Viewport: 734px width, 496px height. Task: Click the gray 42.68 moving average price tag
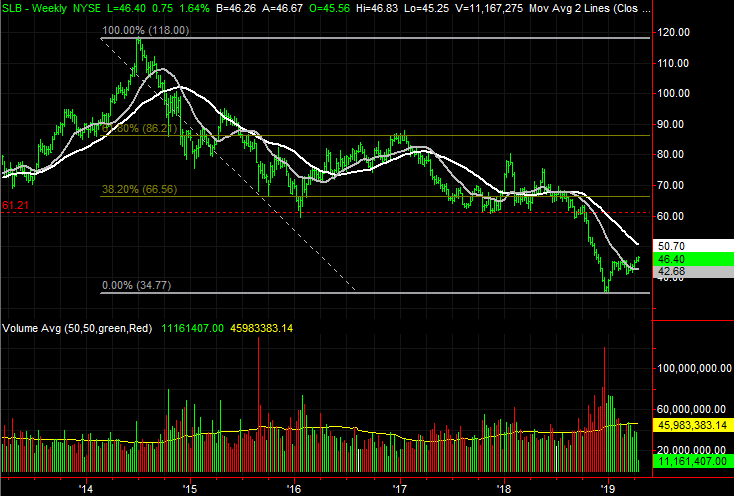tap(693, 271)
